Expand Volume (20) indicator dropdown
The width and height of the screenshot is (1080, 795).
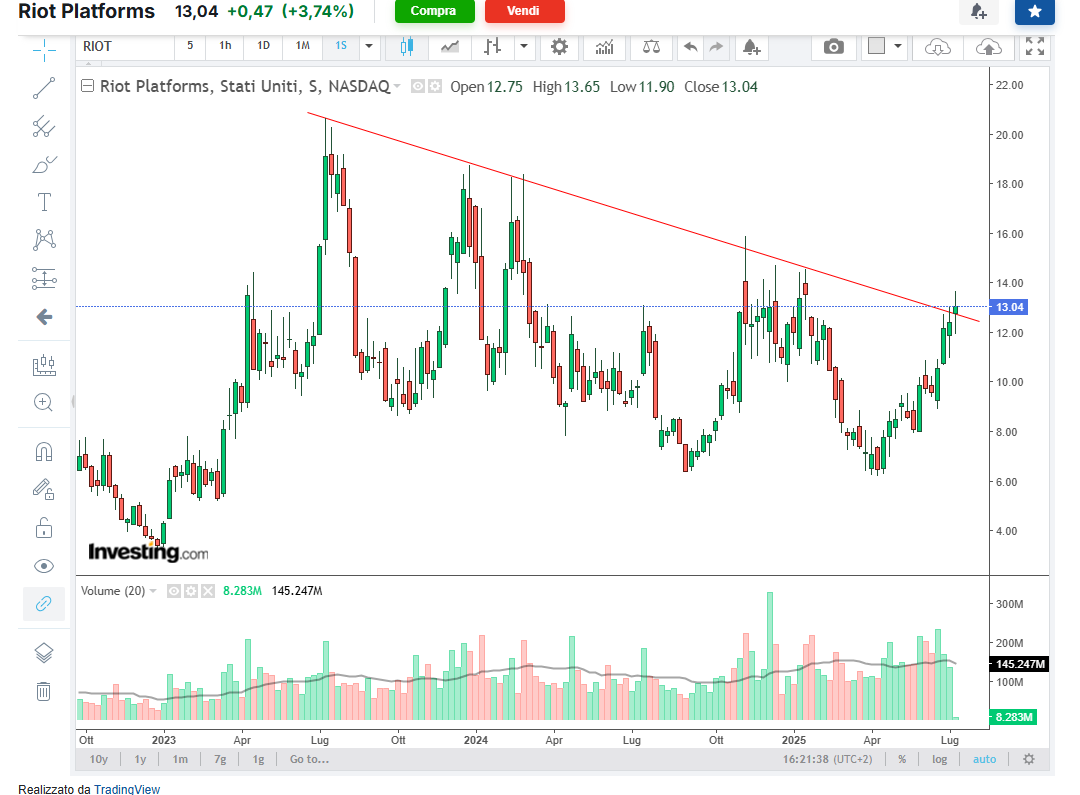tap(153, 591)
